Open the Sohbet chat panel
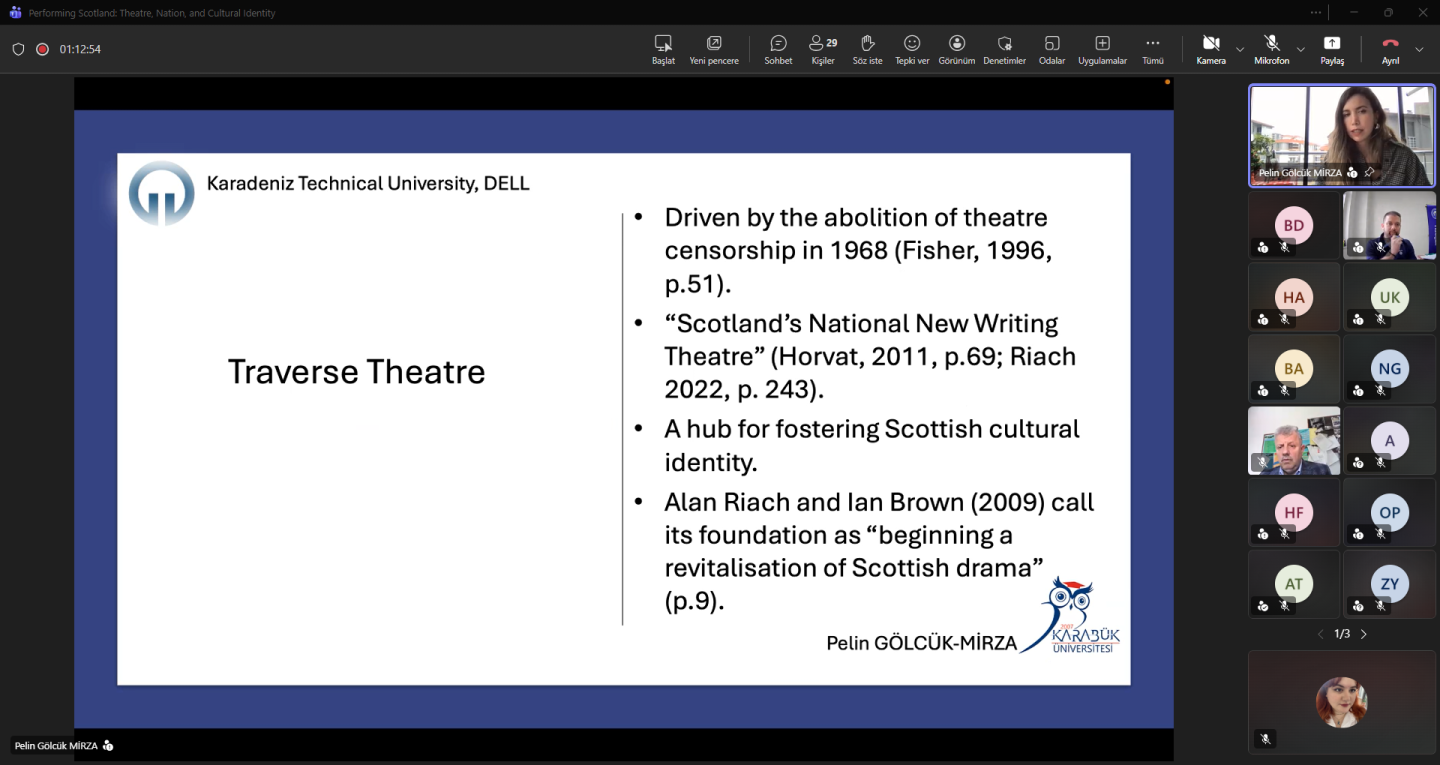Viewport: 1440px width, 765px height. tap(778, 49)
